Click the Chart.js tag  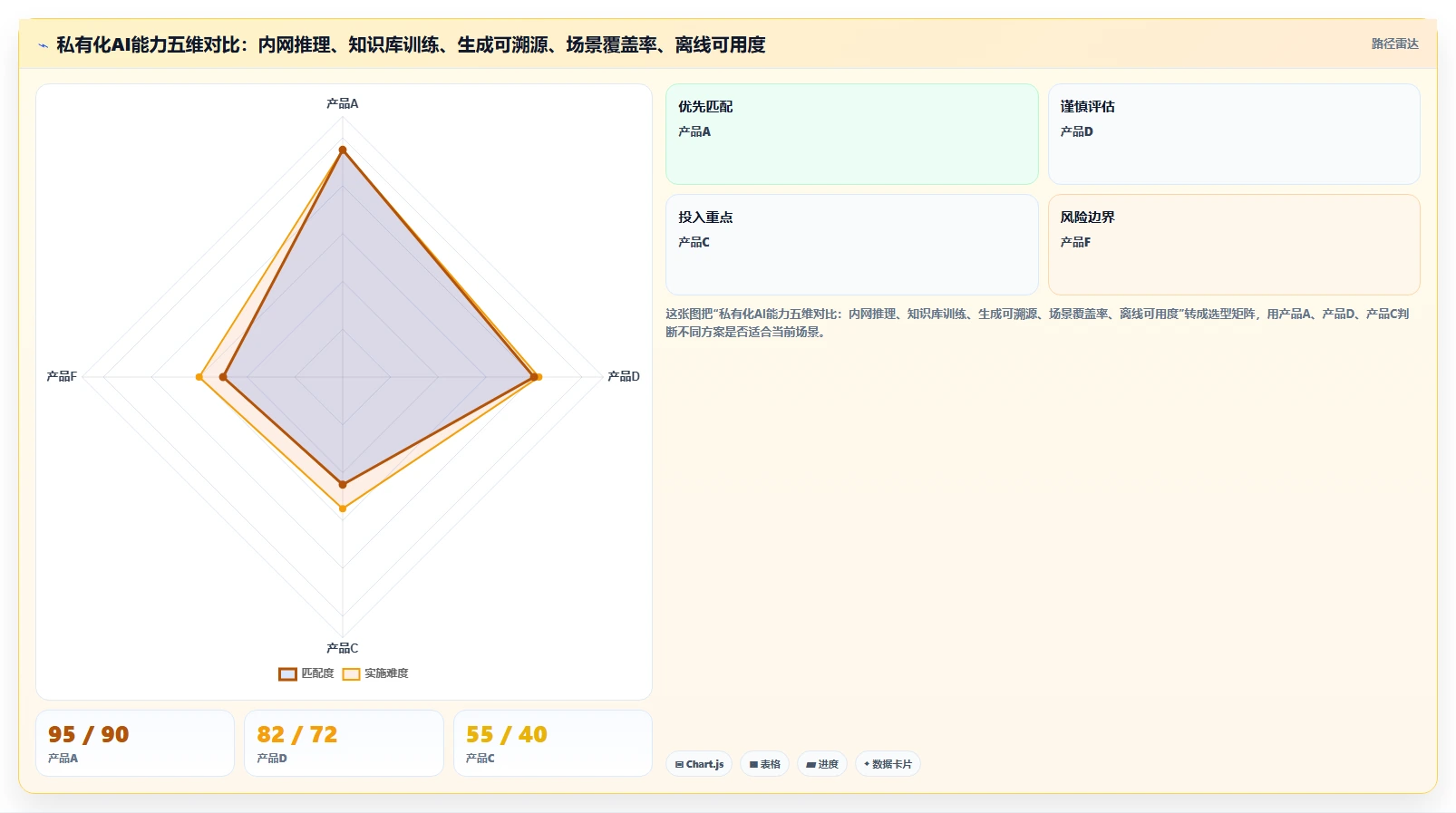[699, 764]
